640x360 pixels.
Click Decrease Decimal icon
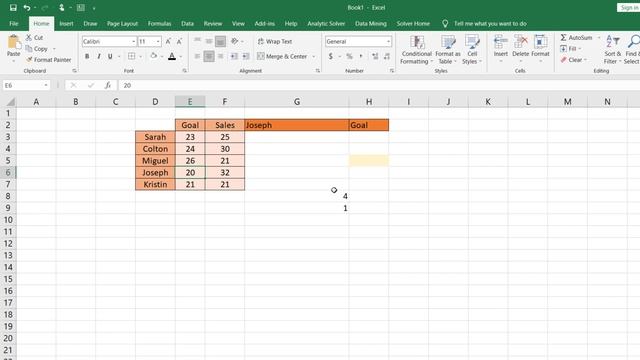point(387,56)
